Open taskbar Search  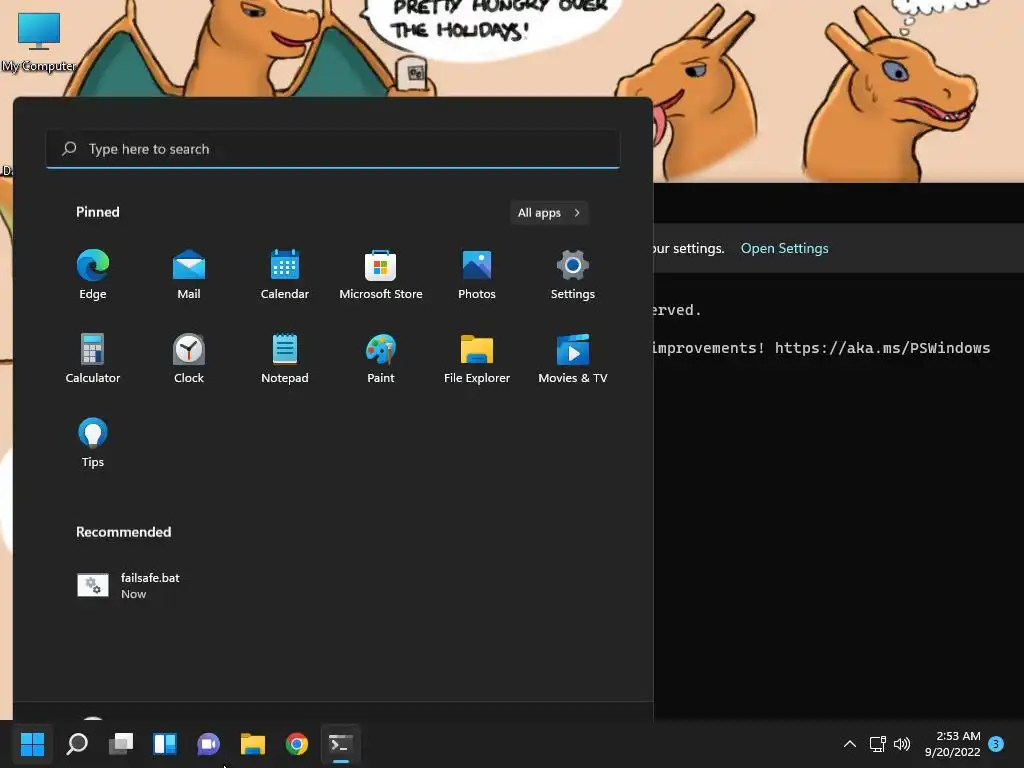(77, 744)
